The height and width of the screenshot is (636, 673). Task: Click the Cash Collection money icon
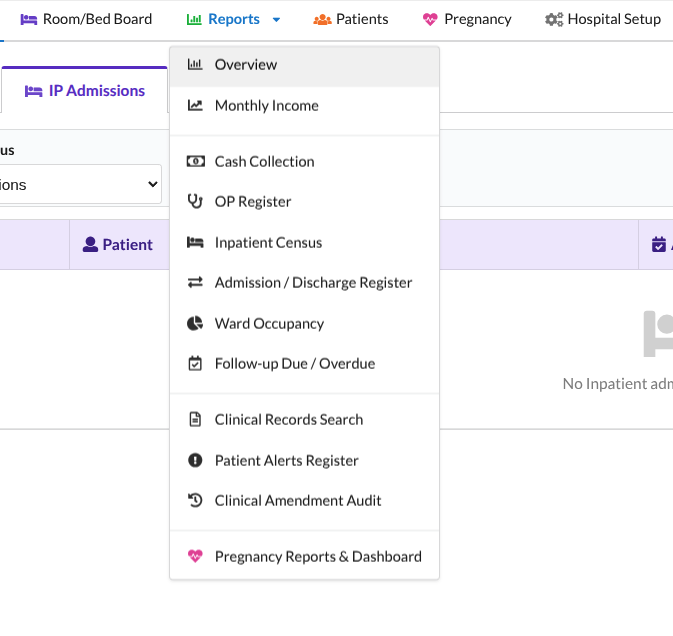point(195,161)
